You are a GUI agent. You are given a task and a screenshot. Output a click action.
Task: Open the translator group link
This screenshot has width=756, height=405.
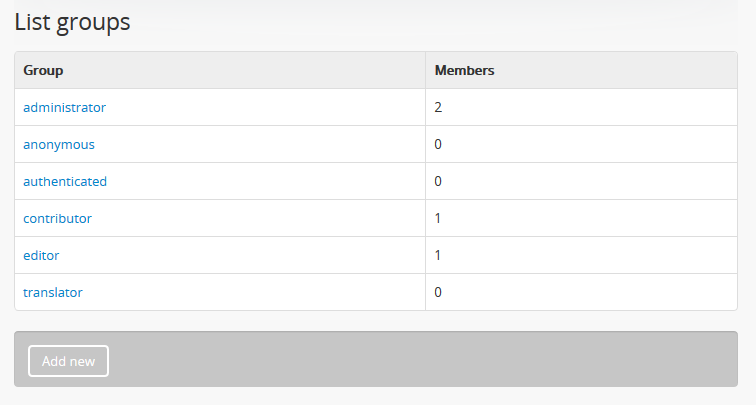[53, 292]
